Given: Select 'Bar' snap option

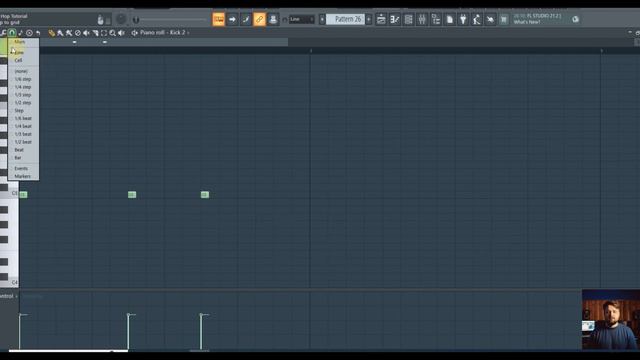Looking at the screenshot, I should [x=23, y=158].
